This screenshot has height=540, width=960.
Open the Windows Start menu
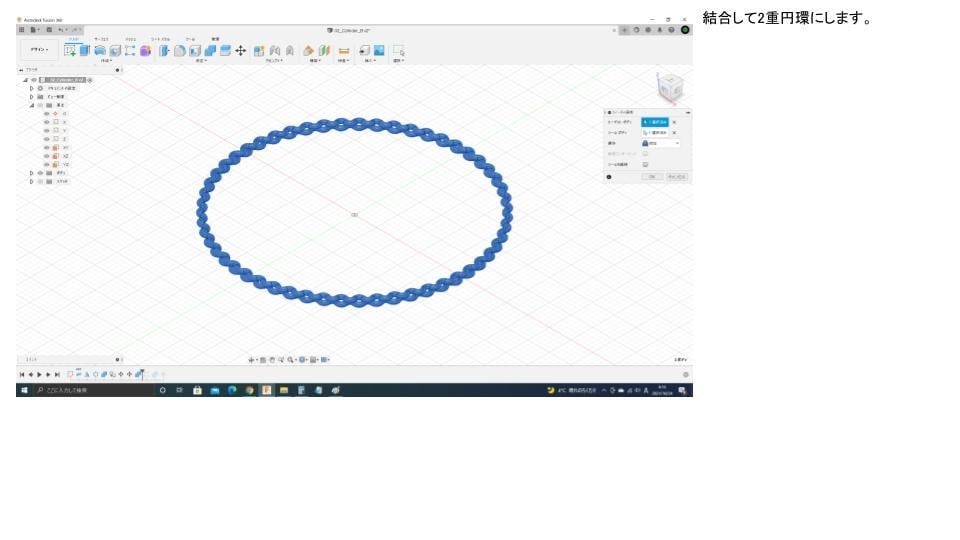(x=24, y=390)
